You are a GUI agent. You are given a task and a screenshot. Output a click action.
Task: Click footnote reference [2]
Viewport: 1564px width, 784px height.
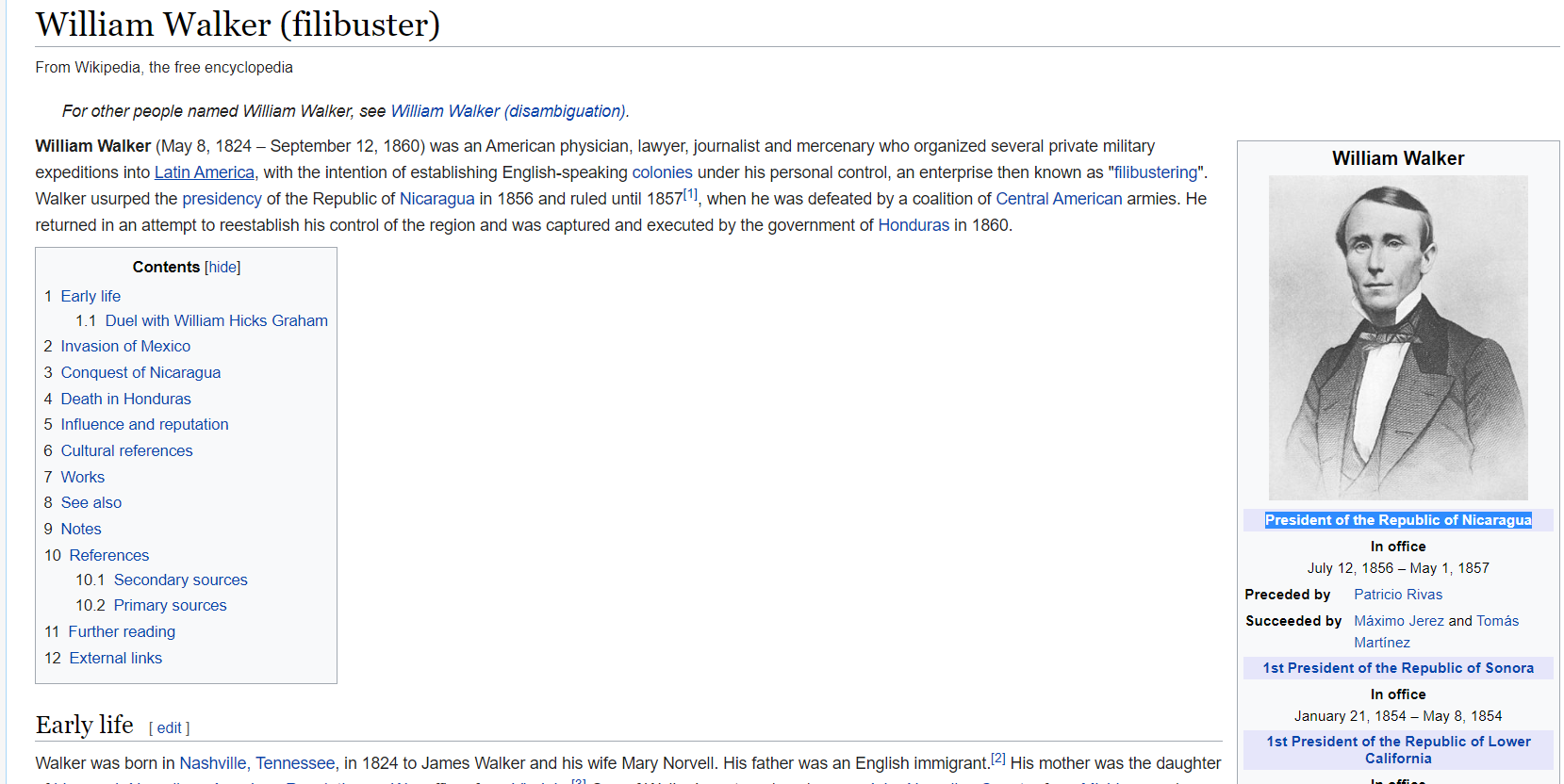tap(998, 759)
